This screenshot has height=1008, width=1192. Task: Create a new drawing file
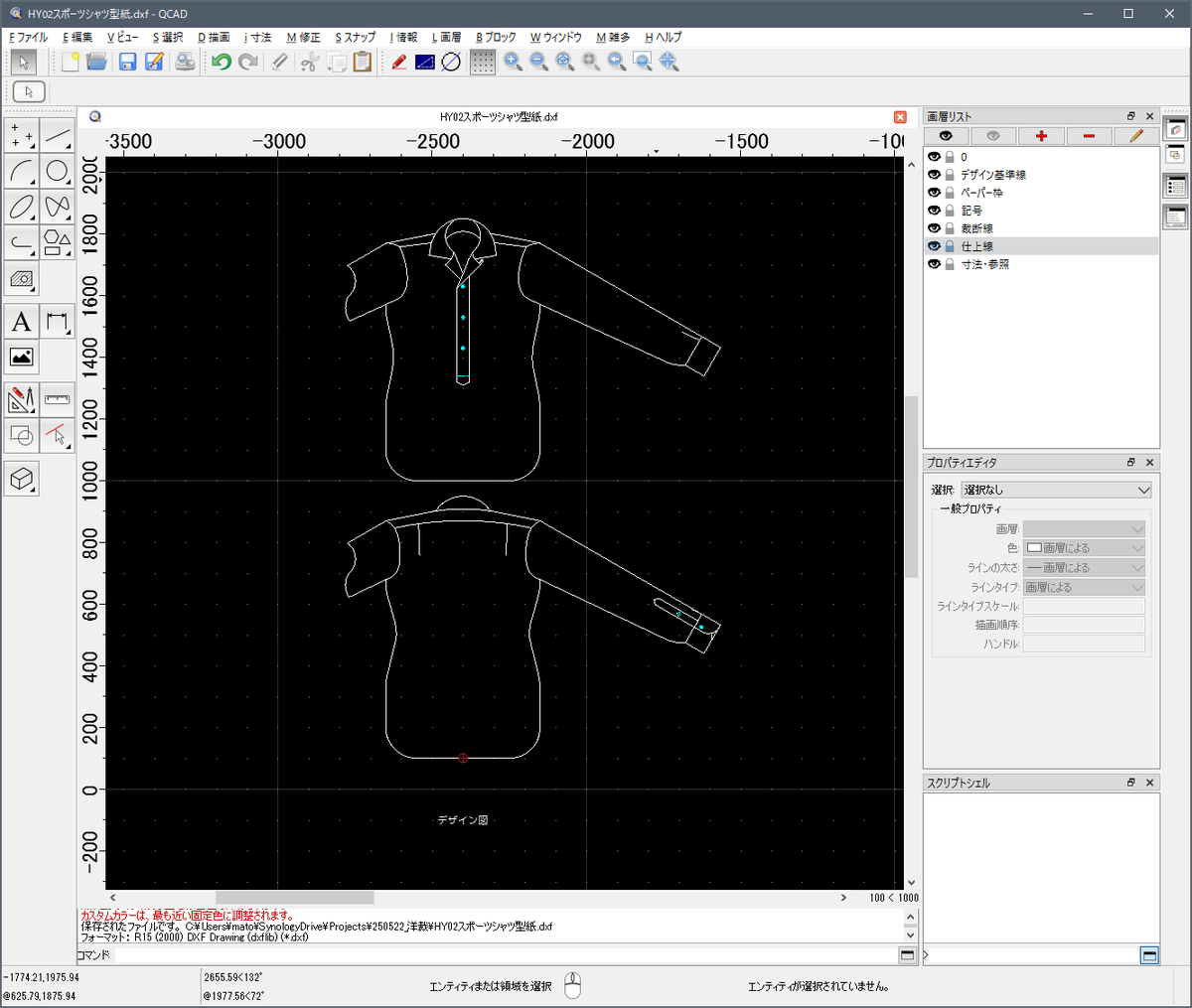[x=71, y=62]
